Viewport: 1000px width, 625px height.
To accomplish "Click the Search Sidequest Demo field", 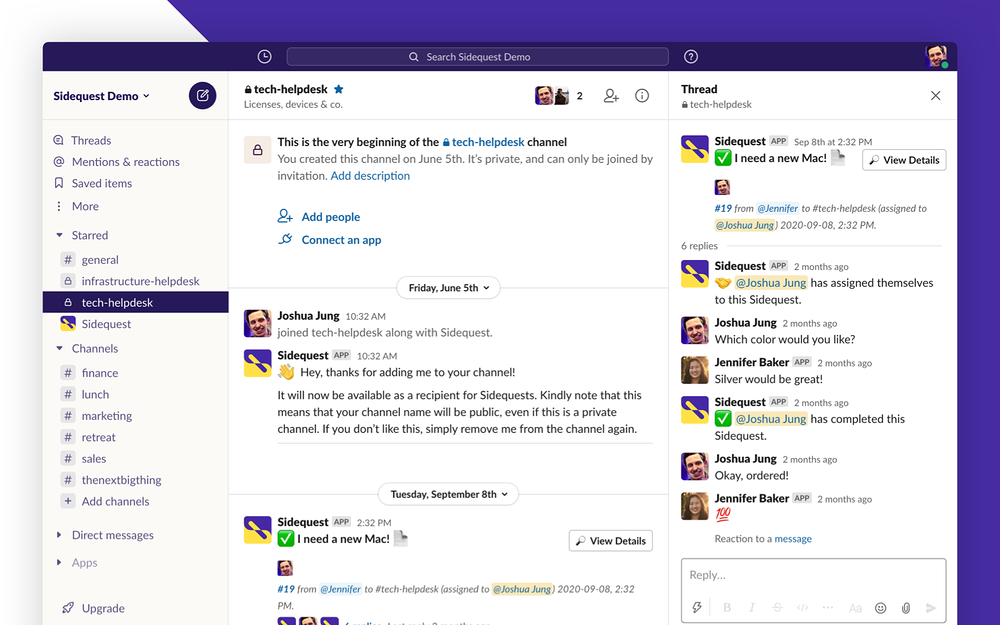I will point(477,57).
